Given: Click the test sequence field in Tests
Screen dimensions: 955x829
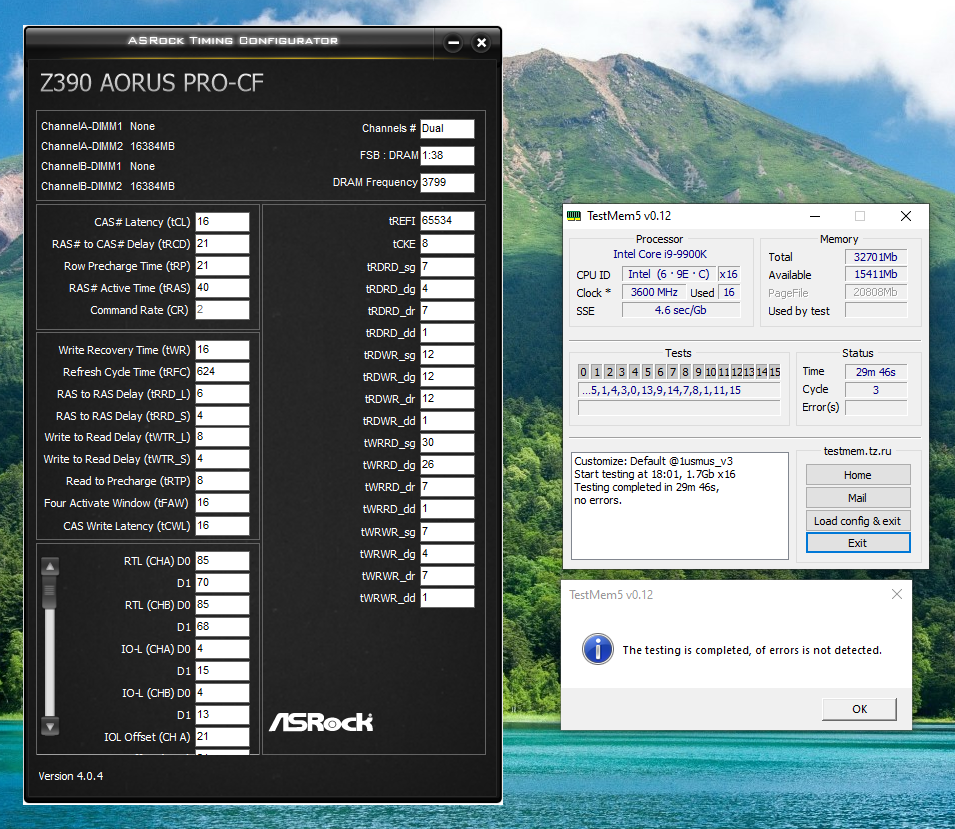Looking at the screenshot, I should pos(679,390).
